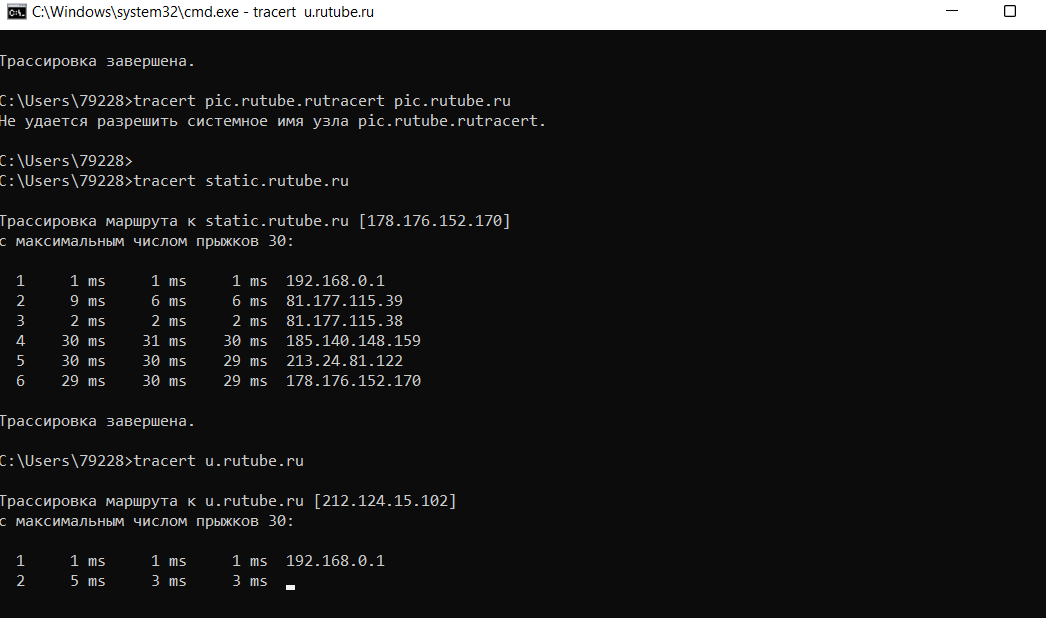The image size is (1046, 618).
Task: Click 192.168.0.1 in the u.rutube.ru trace
Action: pos(335,560)
